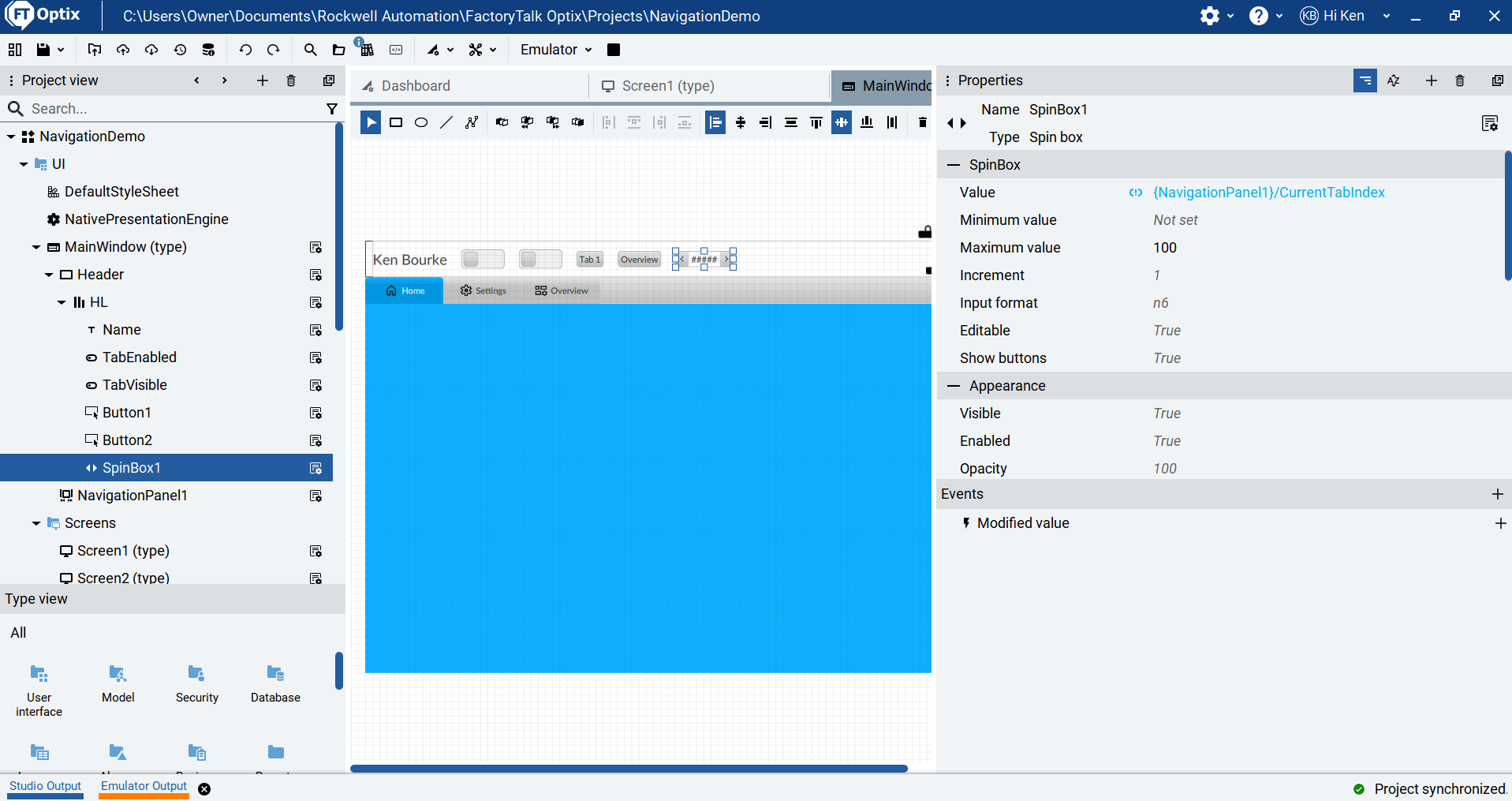Click the cloud download icon
1512x801 pixels.
pyautogui.click(x=151, y=50)
